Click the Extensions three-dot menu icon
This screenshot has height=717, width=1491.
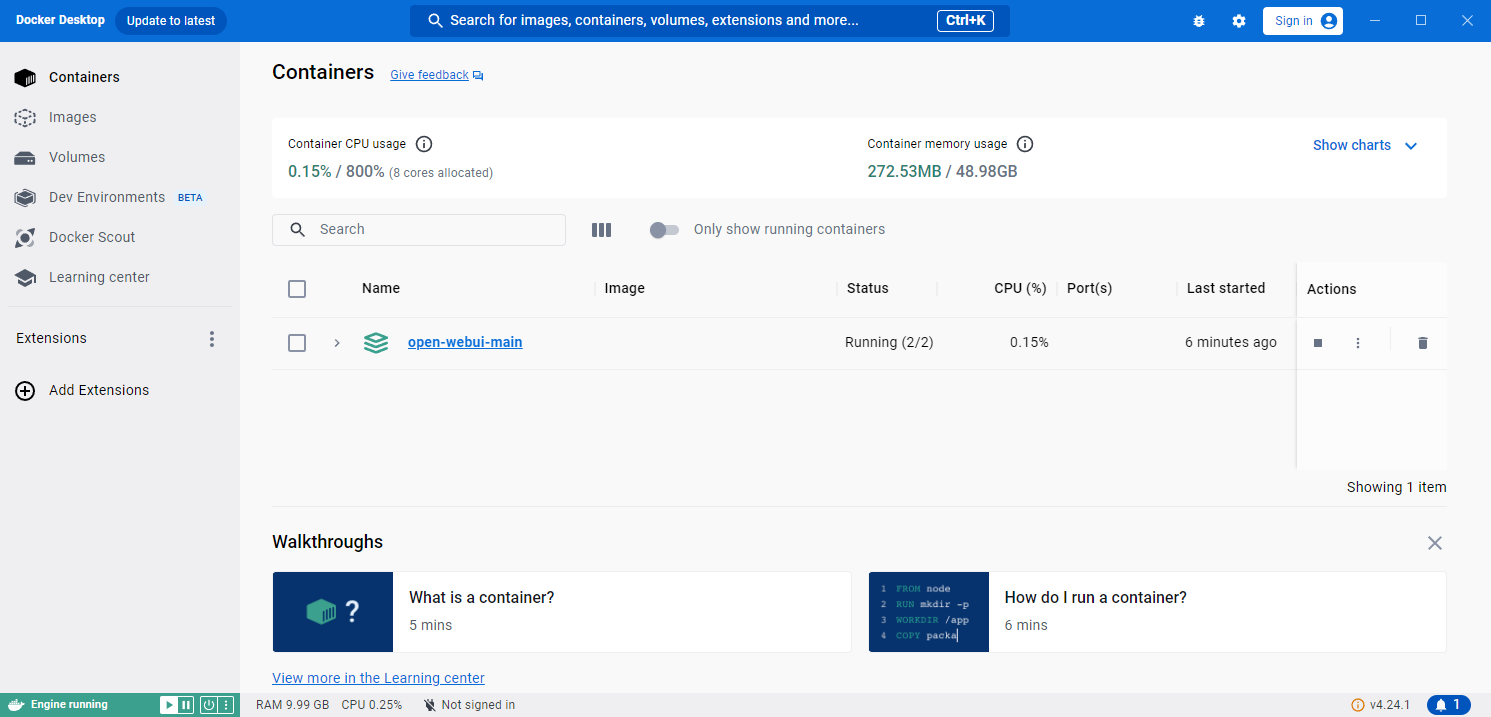tap(211, 339)
